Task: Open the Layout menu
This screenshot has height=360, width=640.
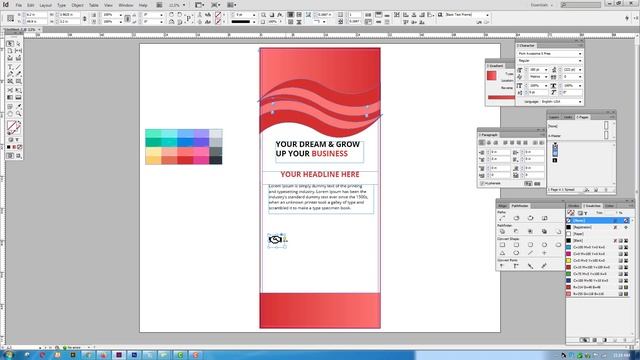Action: point(45,5)
